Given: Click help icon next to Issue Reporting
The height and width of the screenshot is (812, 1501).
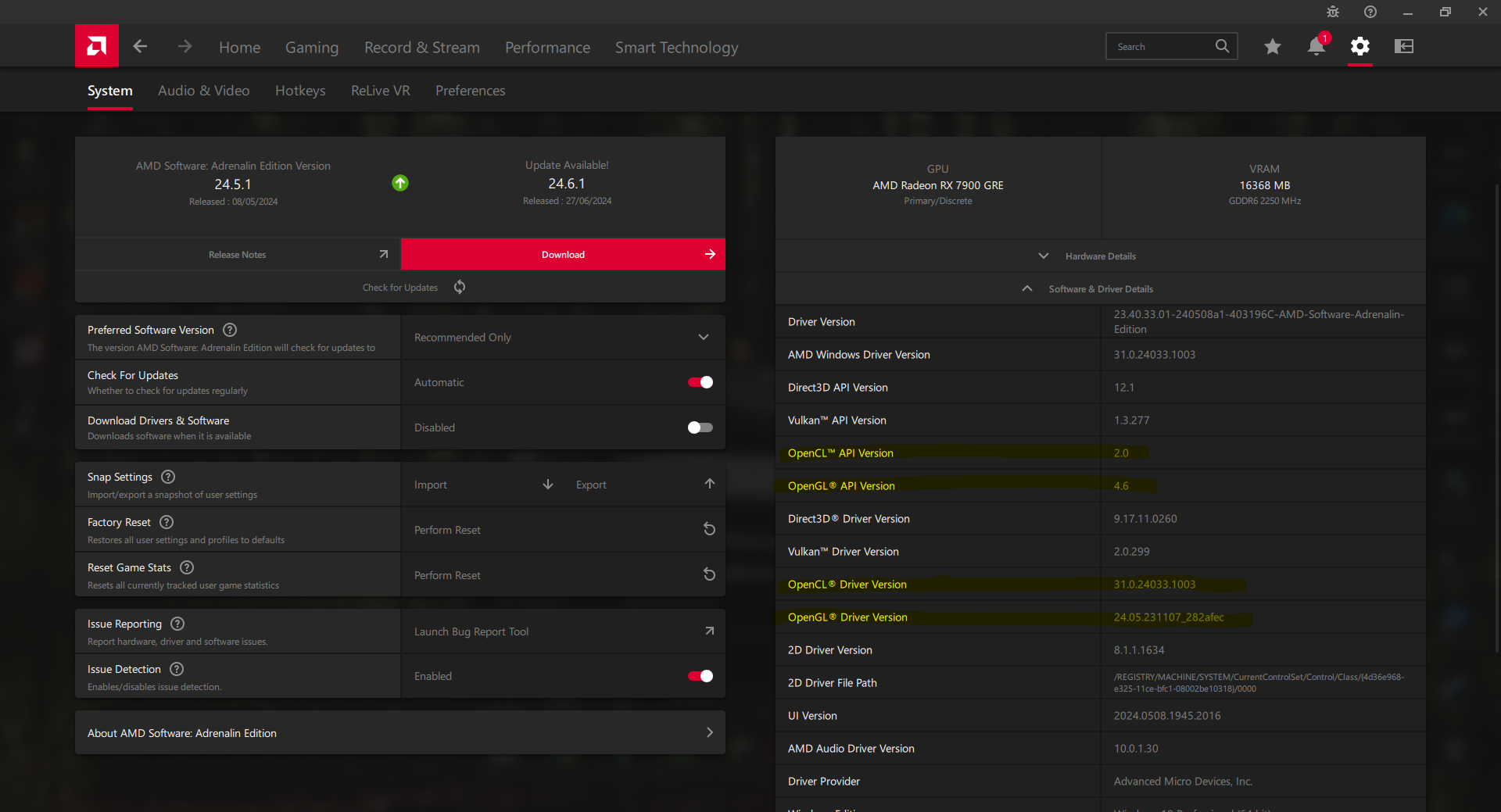Looking at the screenshot, I should pos(177,624).
